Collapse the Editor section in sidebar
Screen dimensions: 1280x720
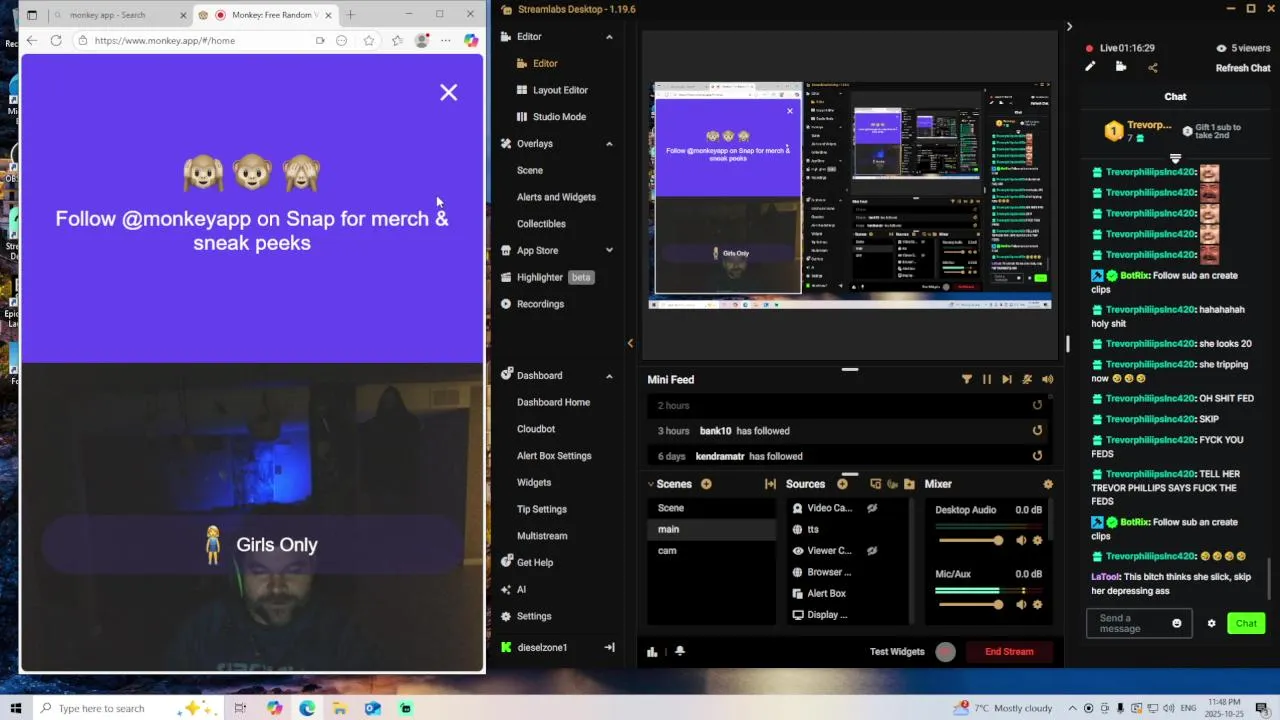click(x=609, y=37)
